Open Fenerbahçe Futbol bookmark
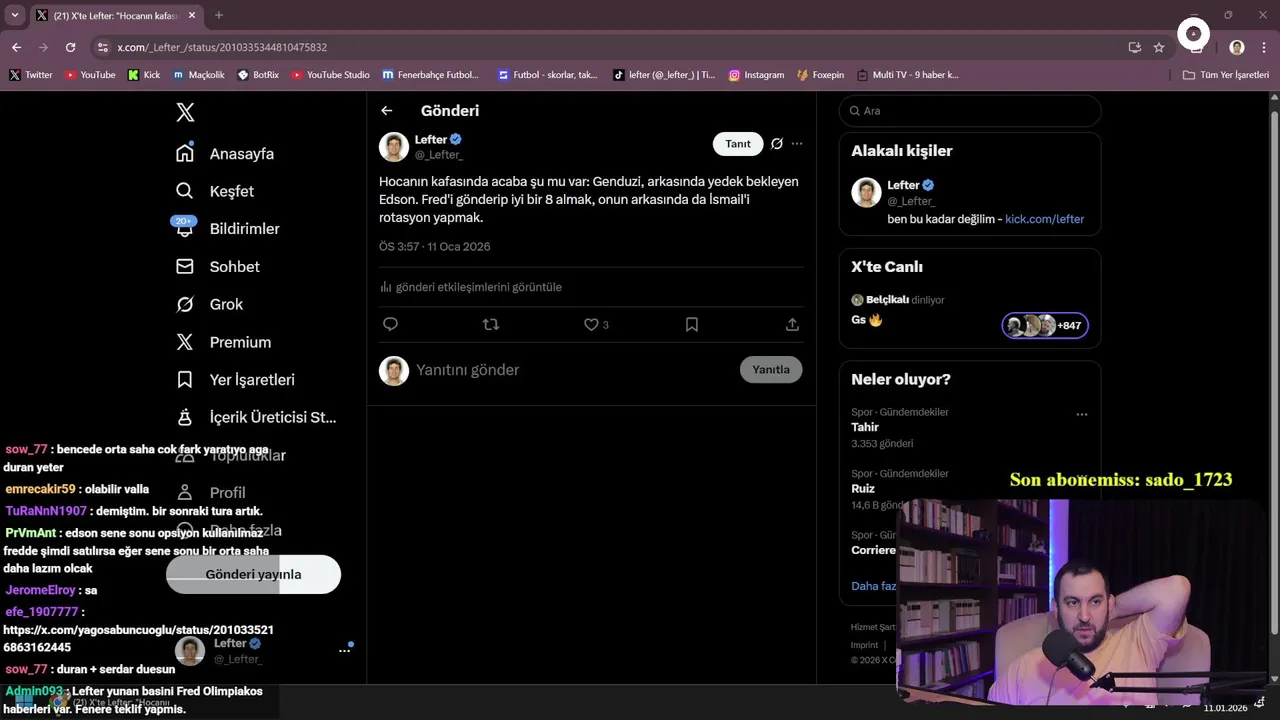 click(x=431, y=75)
